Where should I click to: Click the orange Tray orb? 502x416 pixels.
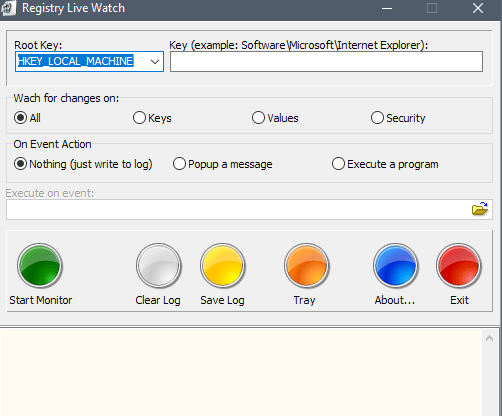pos(307,266)
